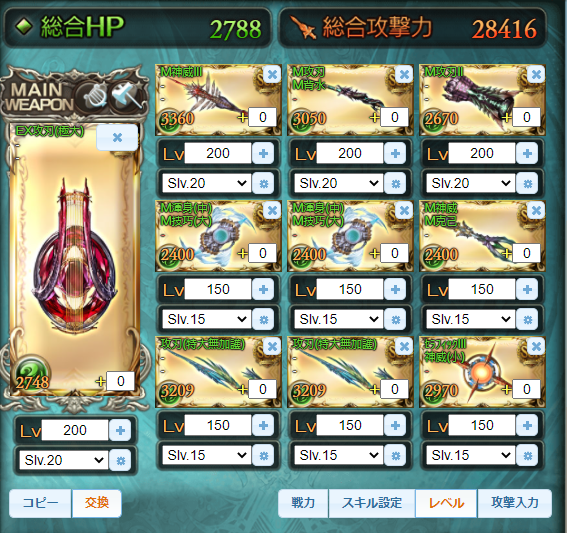Switch to the レベル tab

[x=446, y=503]
